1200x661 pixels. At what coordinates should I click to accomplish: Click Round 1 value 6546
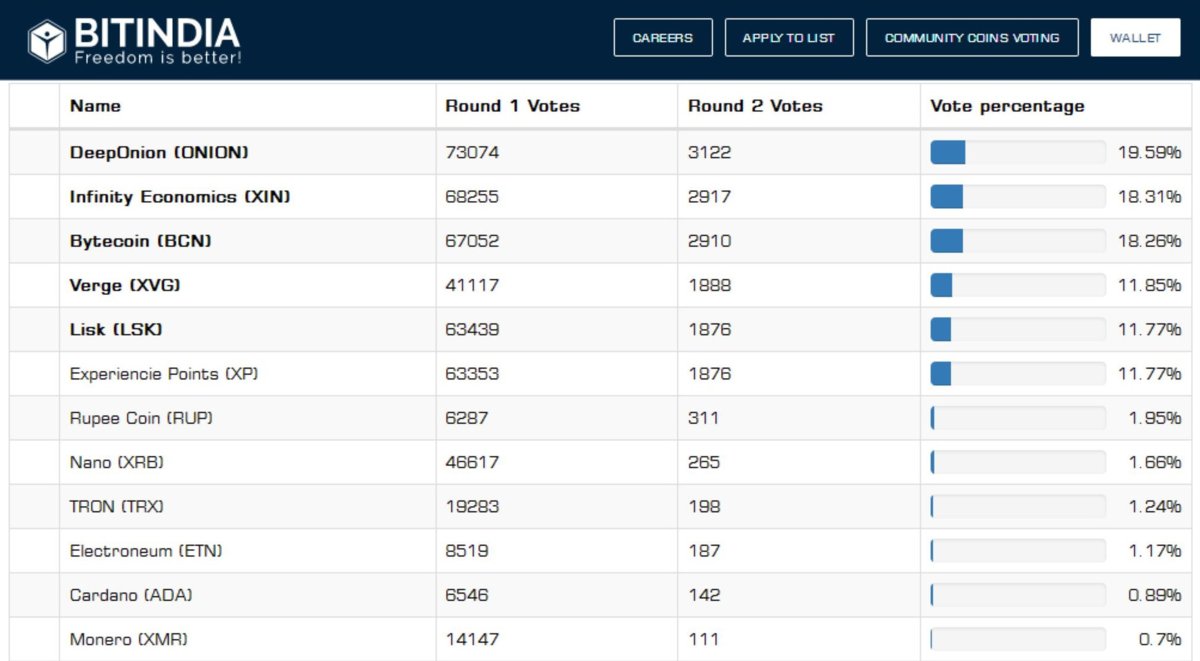pos(467,595)
